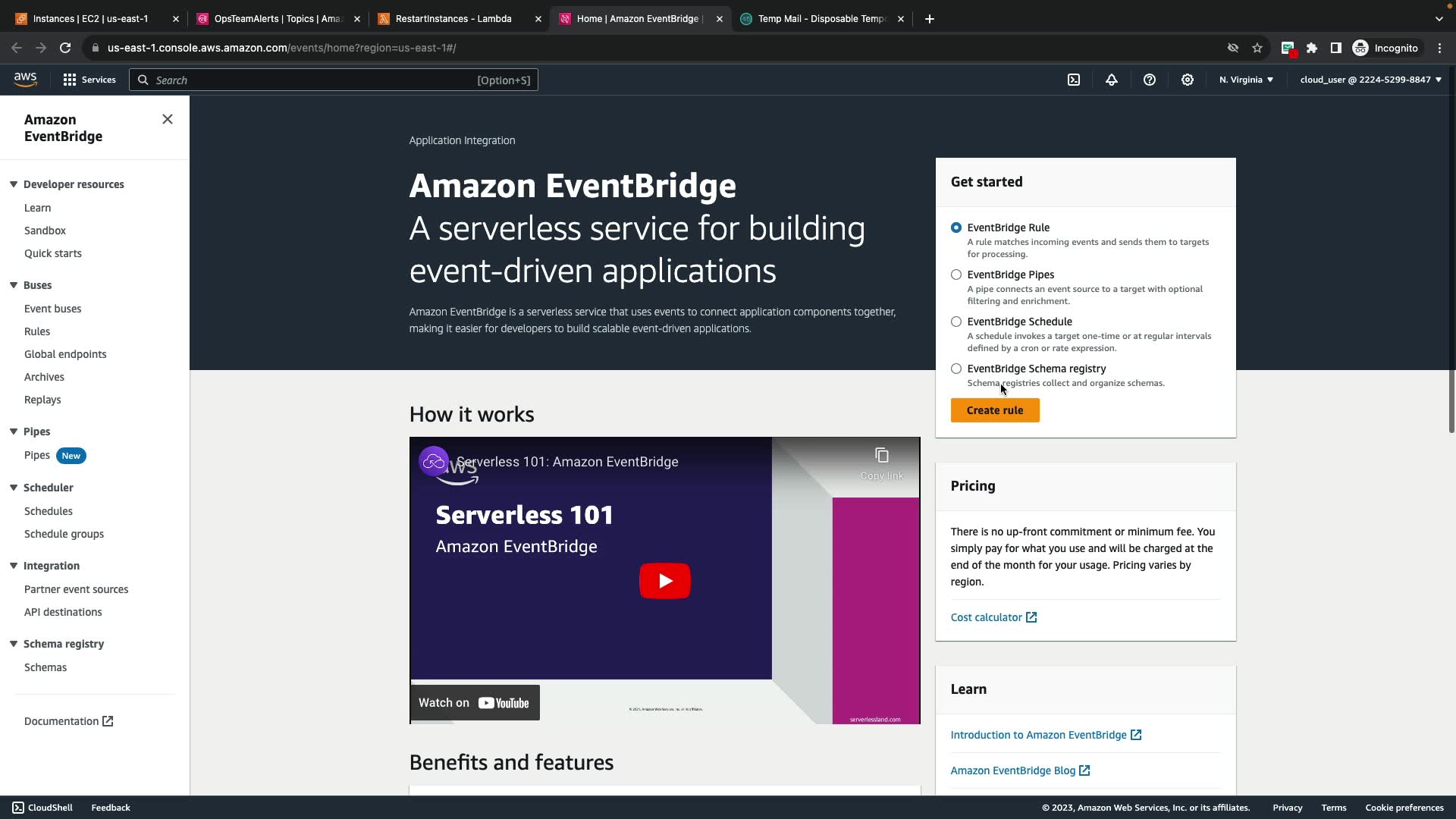
Task: Play the Serverless 101 YouTube video
Action: click(x=664, y=581)
